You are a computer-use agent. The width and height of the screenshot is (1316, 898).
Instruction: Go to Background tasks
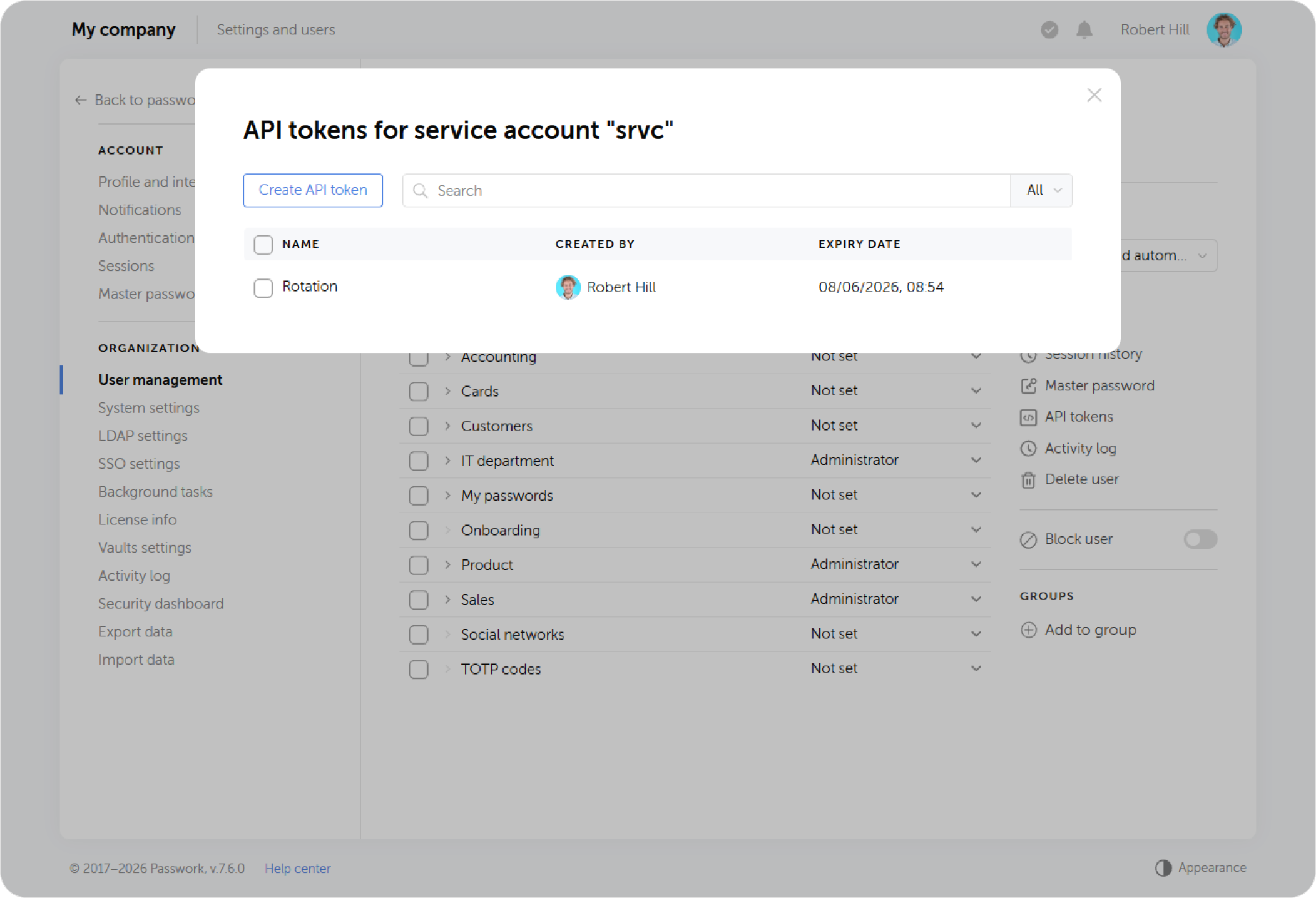click(156, 492)
